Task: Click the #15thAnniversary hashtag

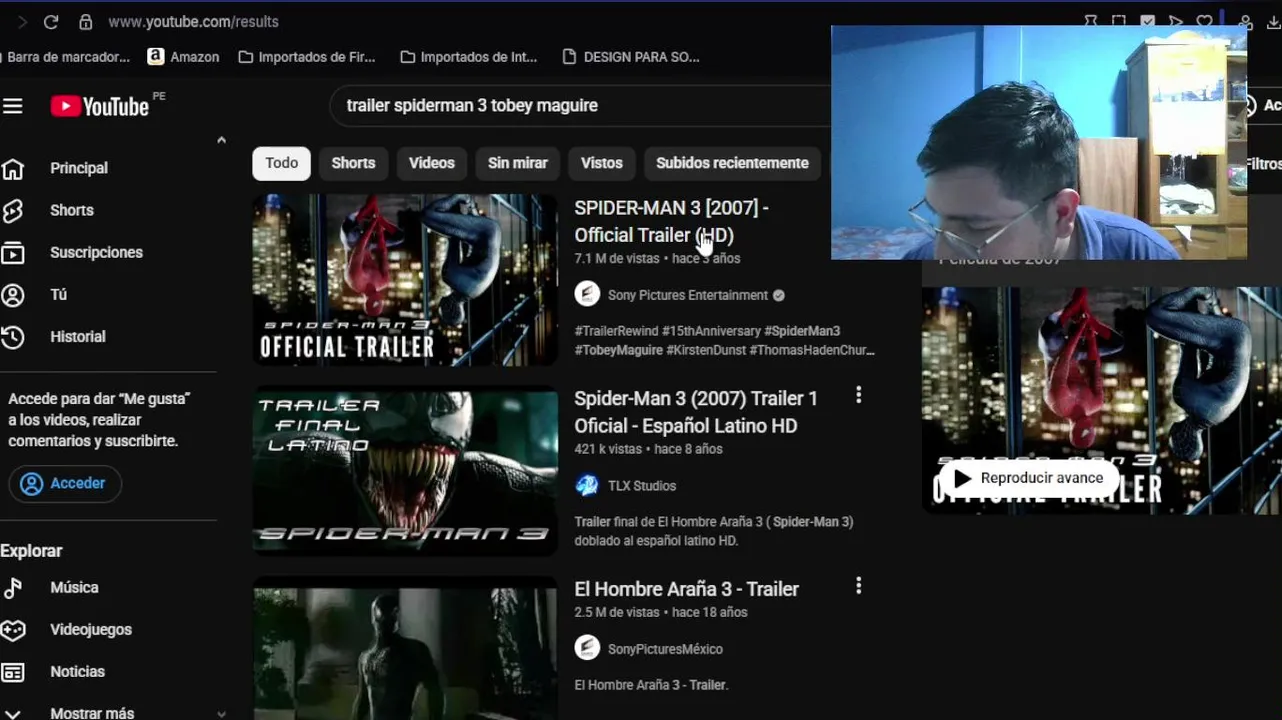Action: coord(711,331)
